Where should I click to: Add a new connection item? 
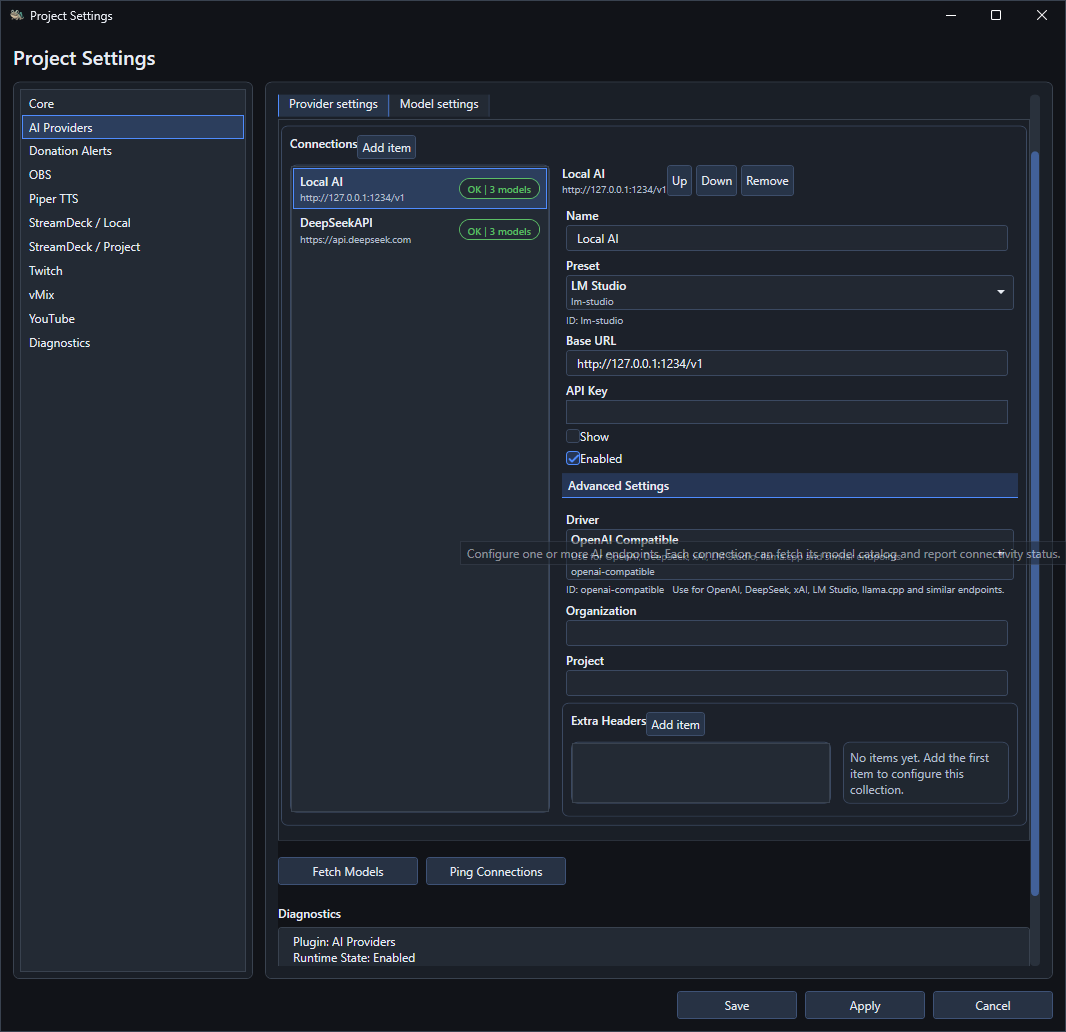386,148
